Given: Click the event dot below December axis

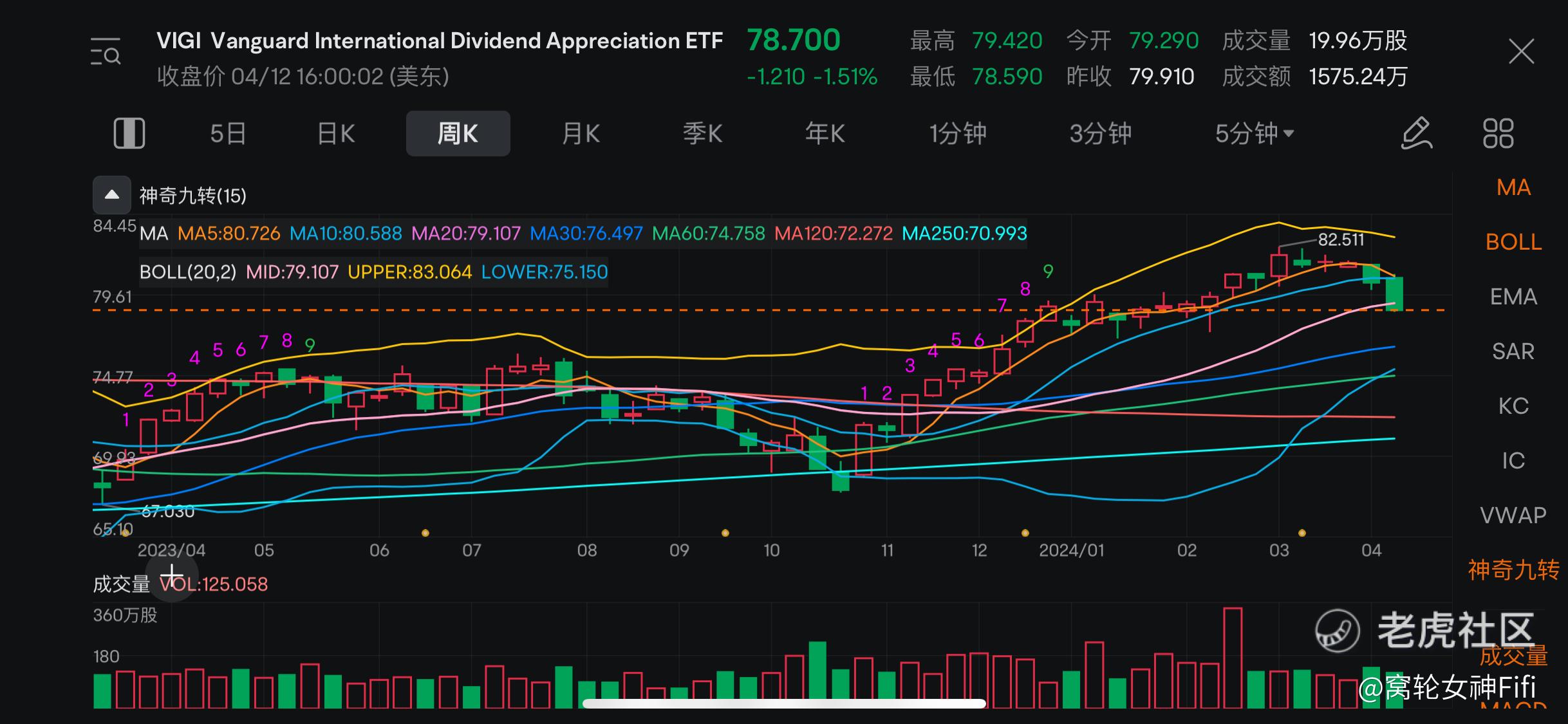Looking at the screenshot, I should click(x=1025, y=533).
